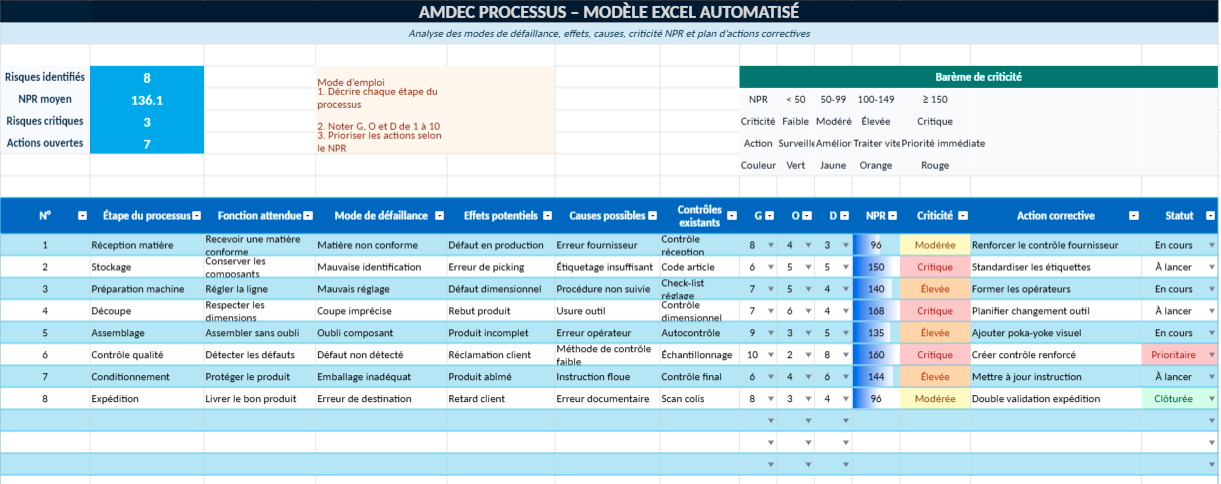Open O value dropdown for Assemblage row
This screenshot has width=1221, height=484.
click(x=808, y=333)
